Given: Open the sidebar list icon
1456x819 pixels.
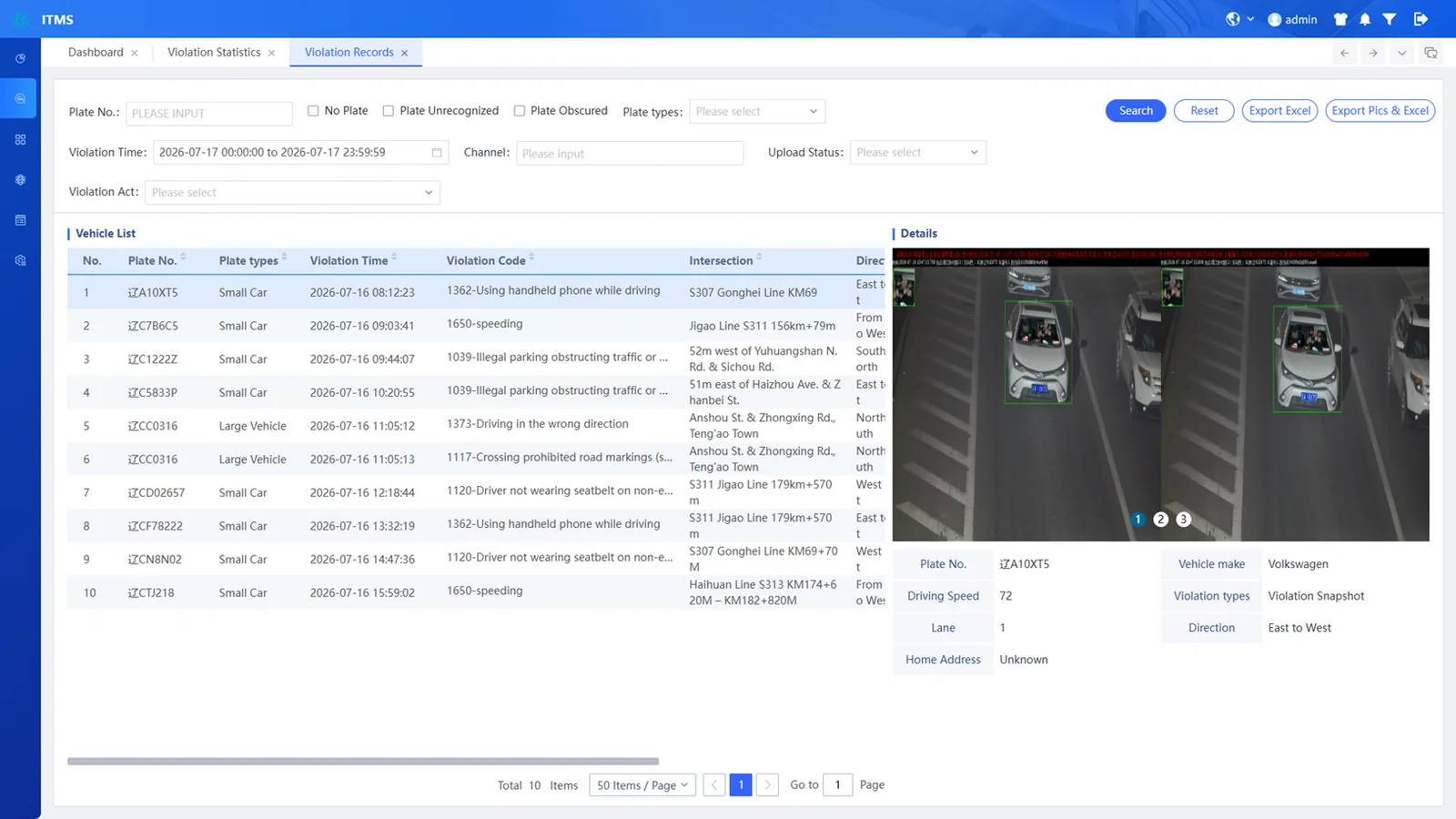Looking at the screenshot, I should [20, 220].
